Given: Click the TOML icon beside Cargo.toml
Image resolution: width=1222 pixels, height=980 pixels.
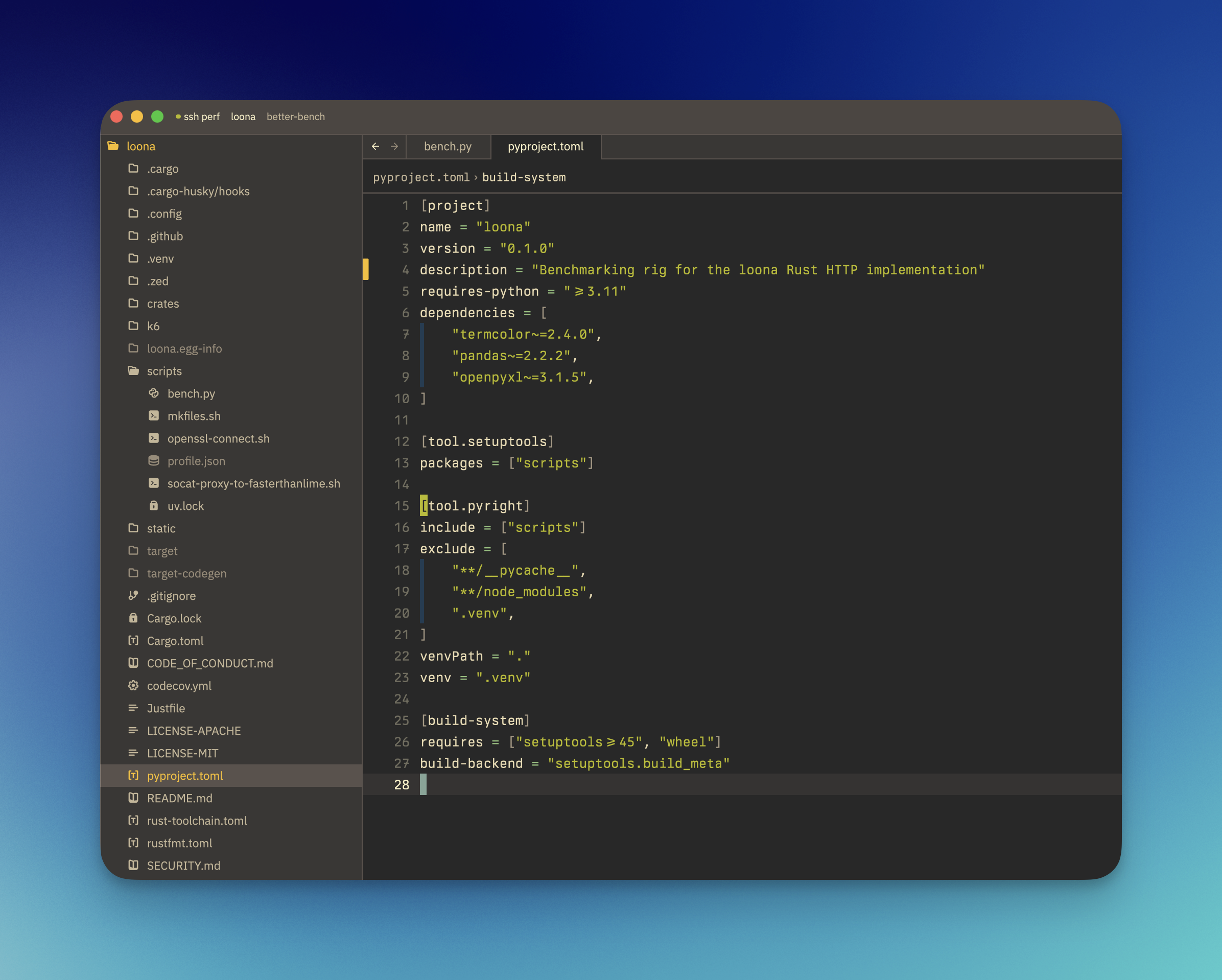Looking at the screenshot, I should (133, 641).
